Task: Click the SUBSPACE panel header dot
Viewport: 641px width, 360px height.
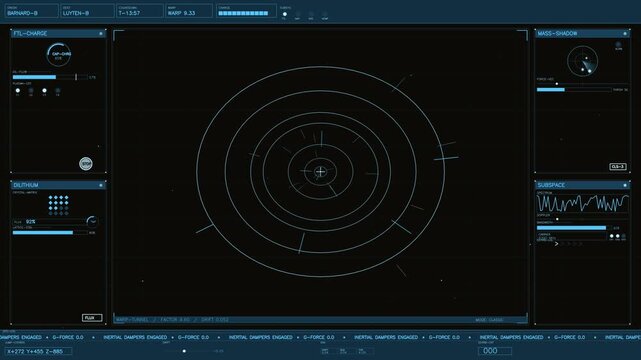Action: click(625, 185)
